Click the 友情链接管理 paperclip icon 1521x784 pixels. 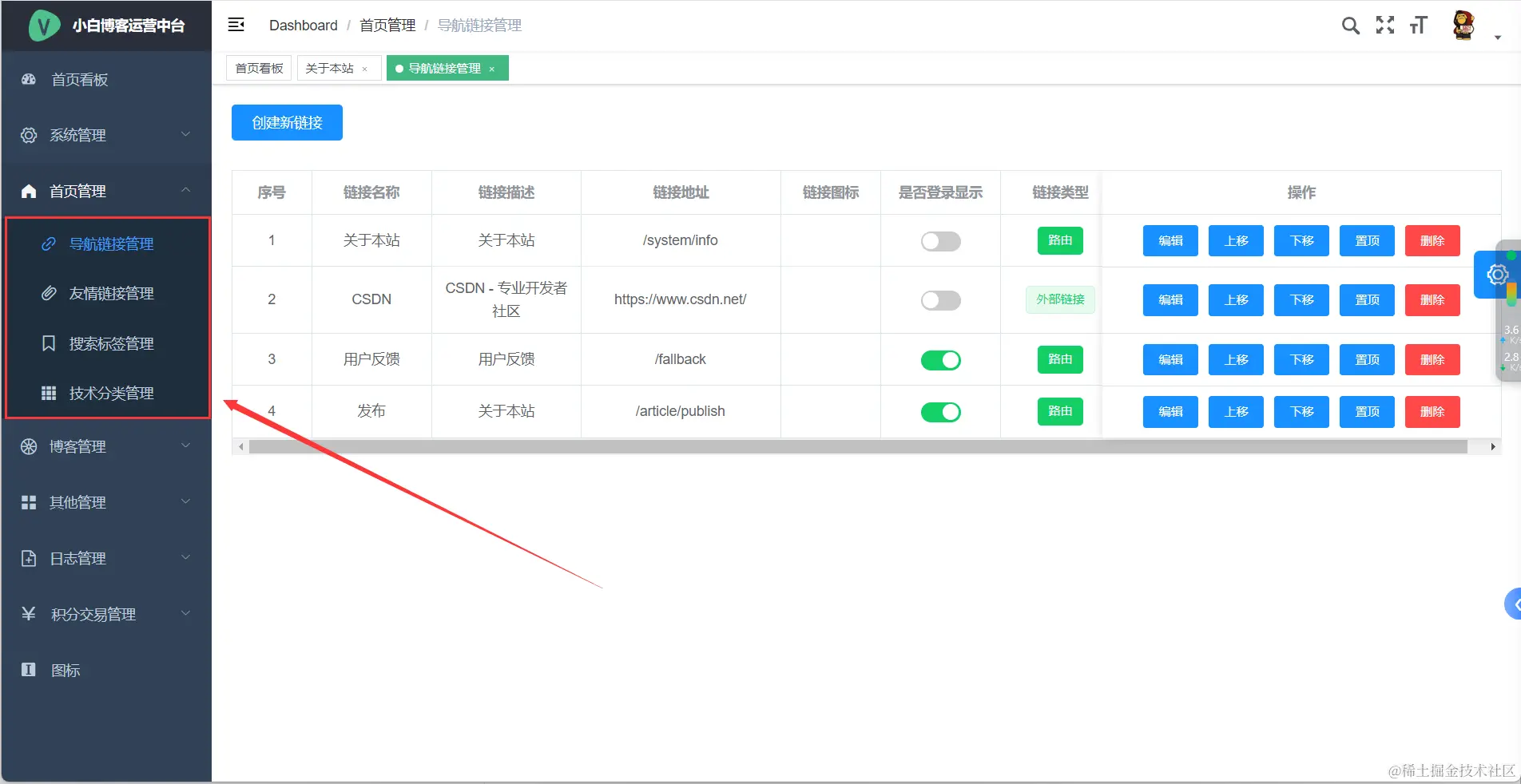tap(49, 293)
